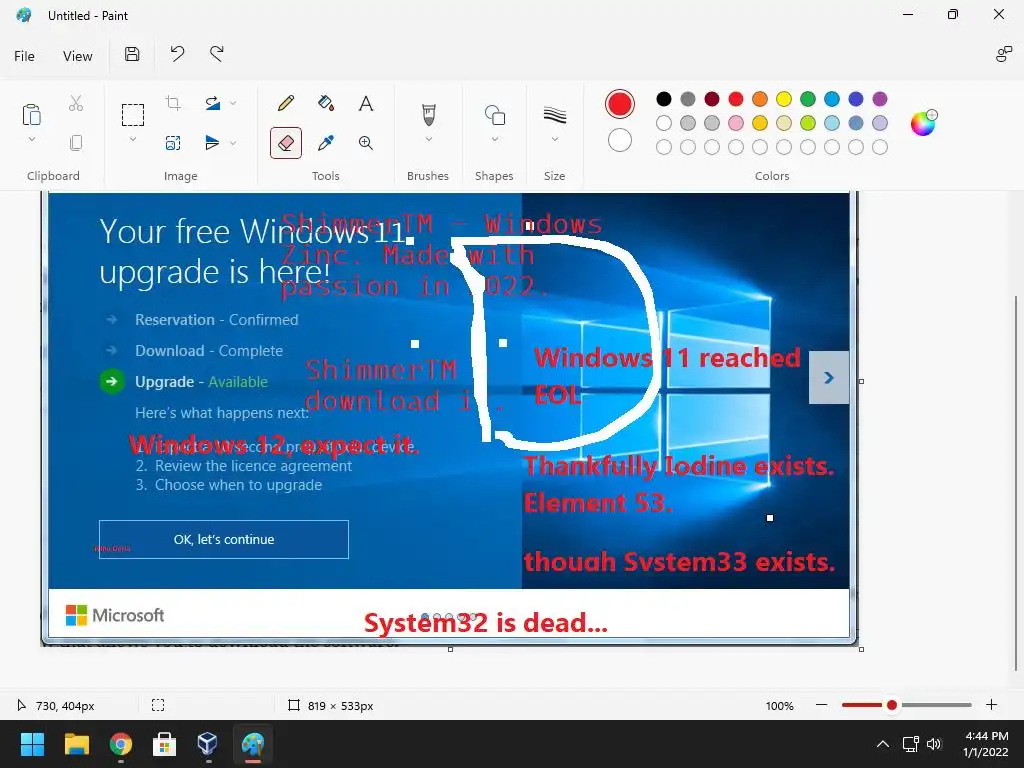This screenshot has width=1024, height=768.
Task: Undo the last action
Action: point(177,54)
